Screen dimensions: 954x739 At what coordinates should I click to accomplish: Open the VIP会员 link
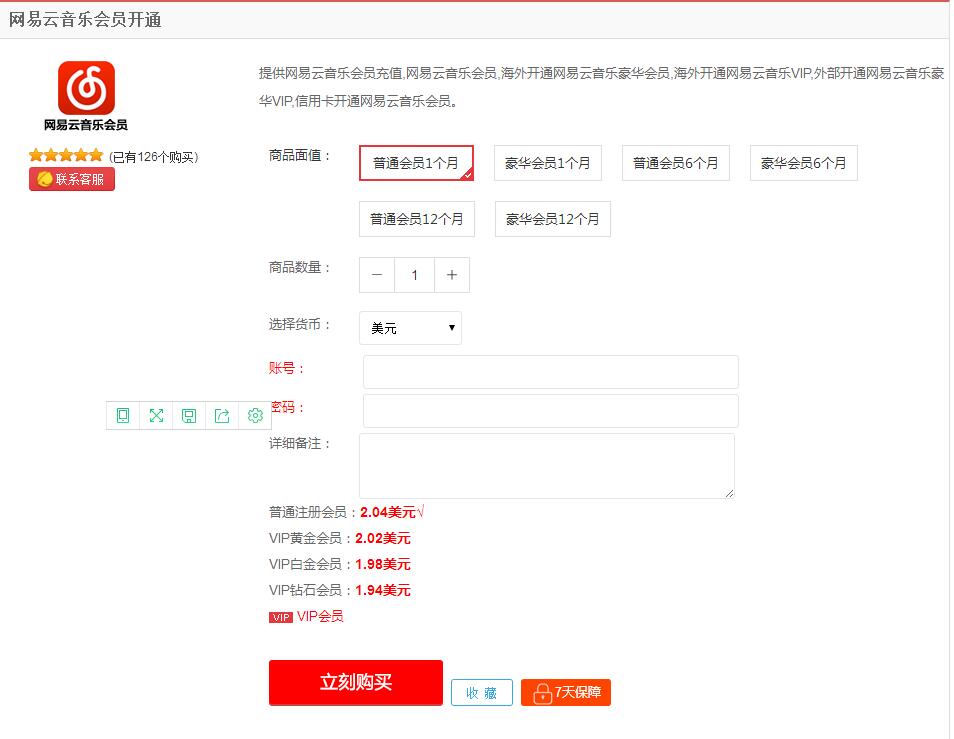(x=320, y=616)
